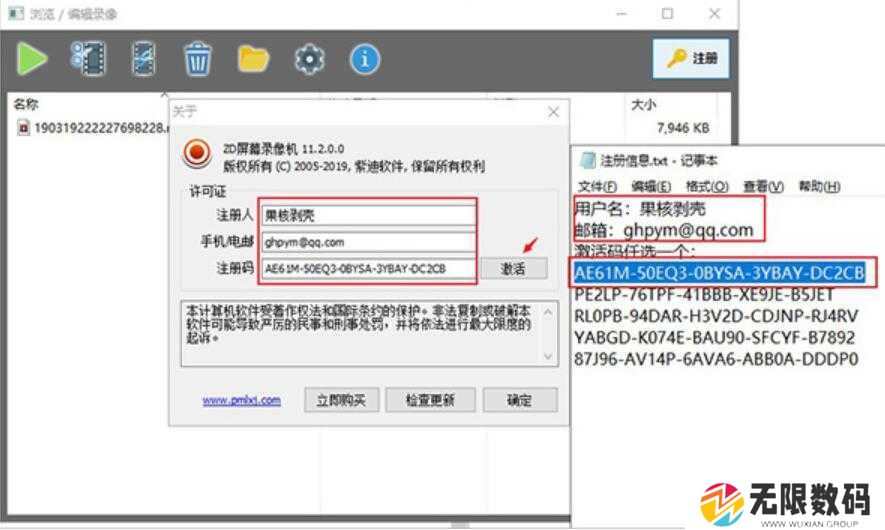Click the 邮箱 ghpym@qq.com line in Notepad
The width and height of the screenshot is (885, 530).
pyautogui.click(x=664, y=230)
